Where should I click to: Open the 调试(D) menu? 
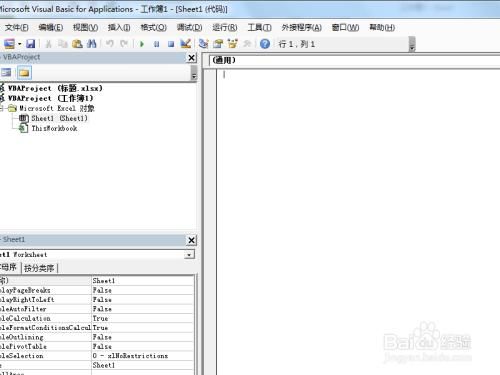tap(189, 27)
